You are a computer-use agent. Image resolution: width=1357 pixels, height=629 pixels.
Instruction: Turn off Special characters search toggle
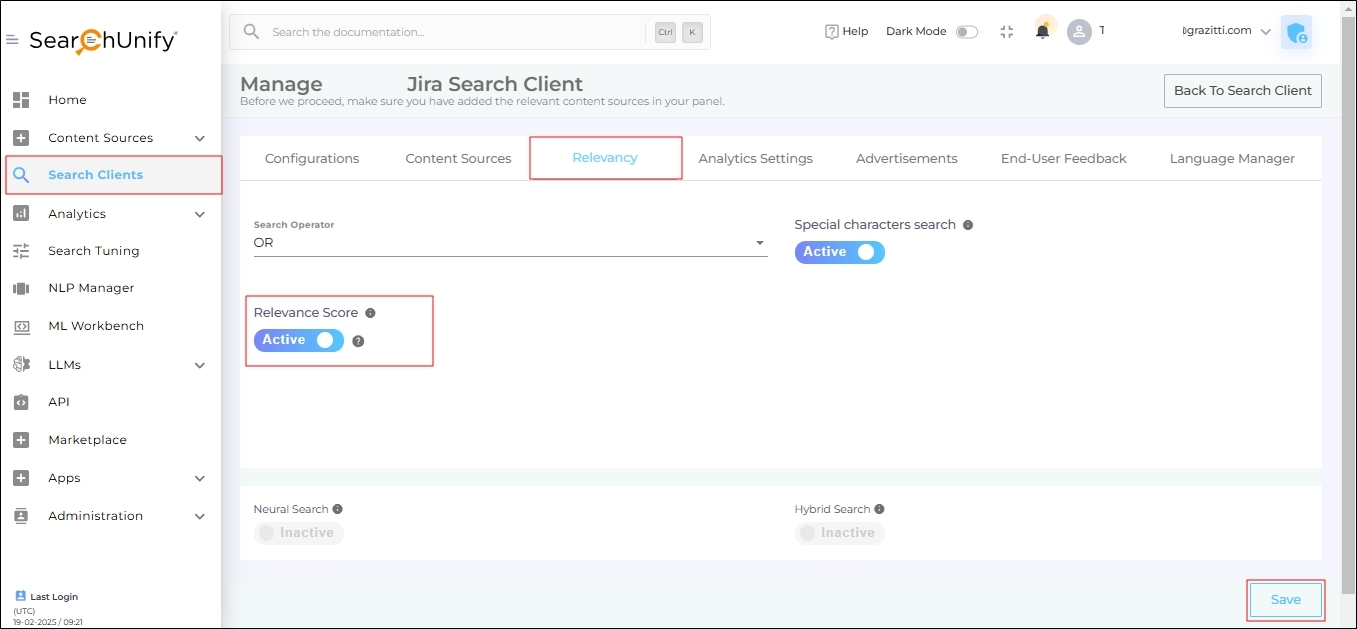(839, 252)
